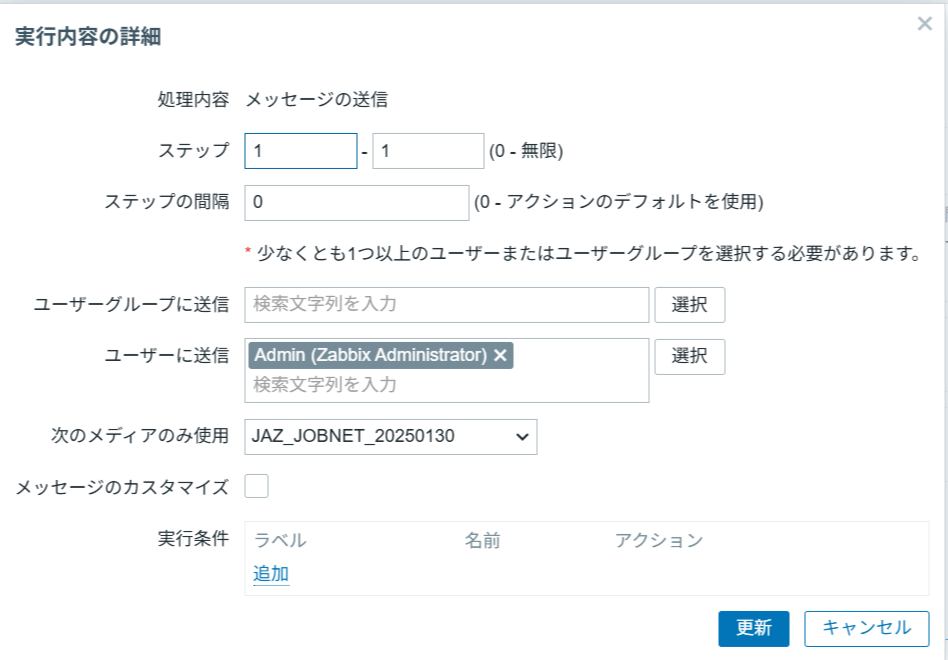This screenshot has height=660, width=948.
Task: Remove the Admin (Zabbix Administrator) user tag
Action: [501, 355]
